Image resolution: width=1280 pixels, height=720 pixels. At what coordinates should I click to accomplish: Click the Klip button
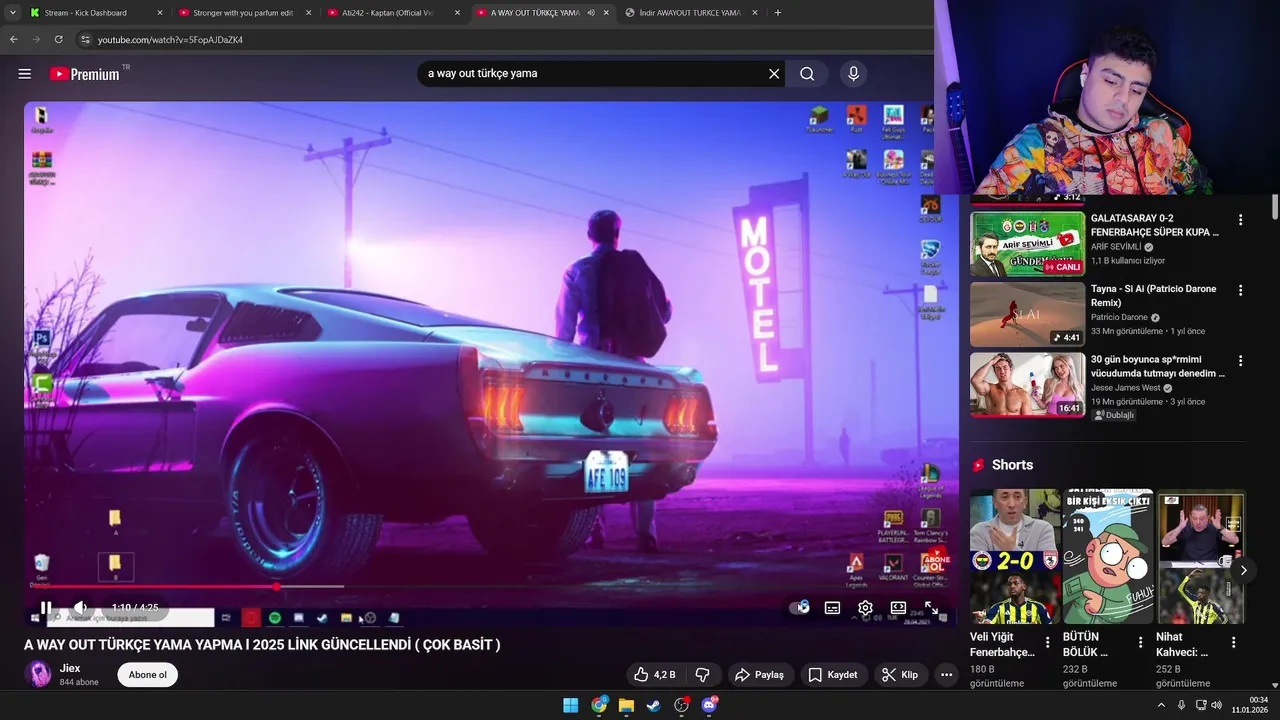click(x=900, y=675)
